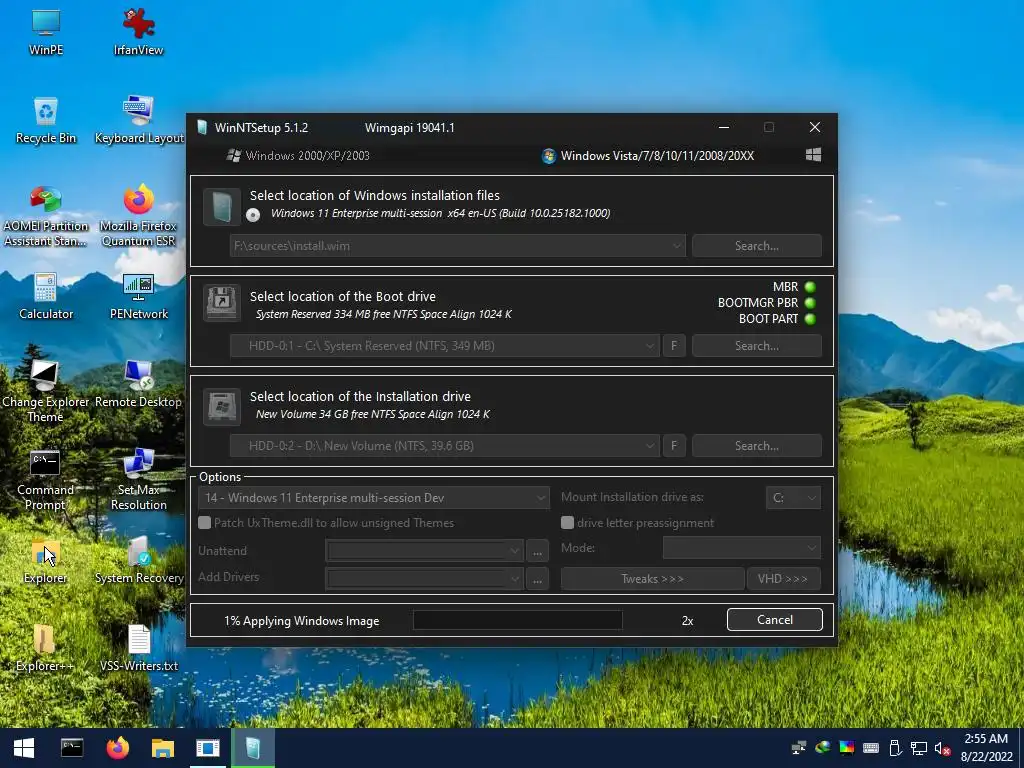Open the network tray icon

[919, 748]
